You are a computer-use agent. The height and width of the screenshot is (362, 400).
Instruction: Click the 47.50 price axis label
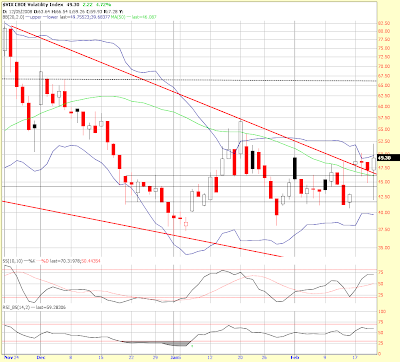pos(384,168)
